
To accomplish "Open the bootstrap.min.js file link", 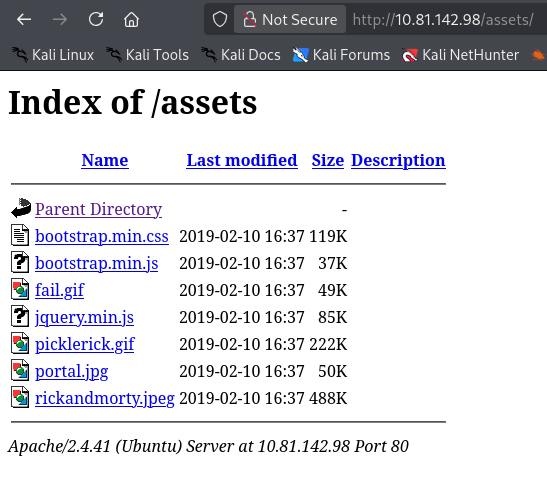I will click(97, 263).
